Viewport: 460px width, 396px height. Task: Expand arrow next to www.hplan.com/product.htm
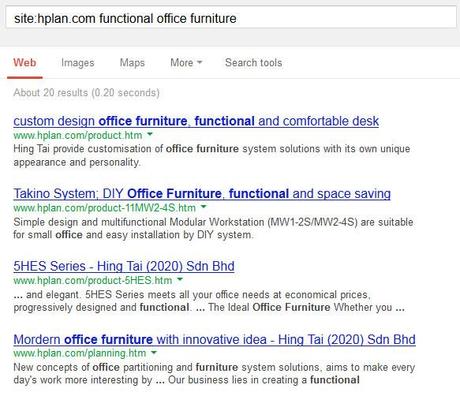click(150, 134)
